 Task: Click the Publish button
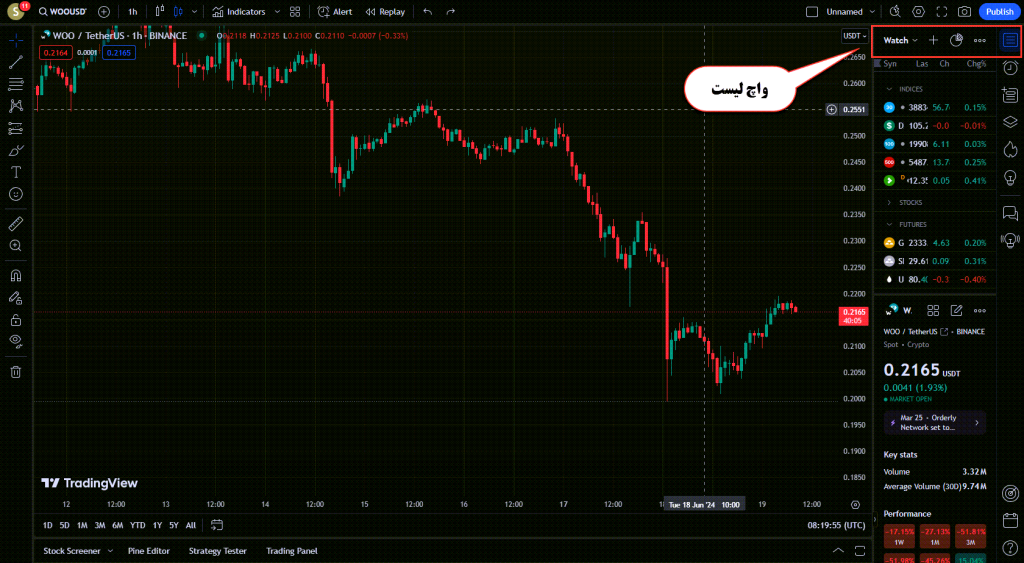[999, 12]
